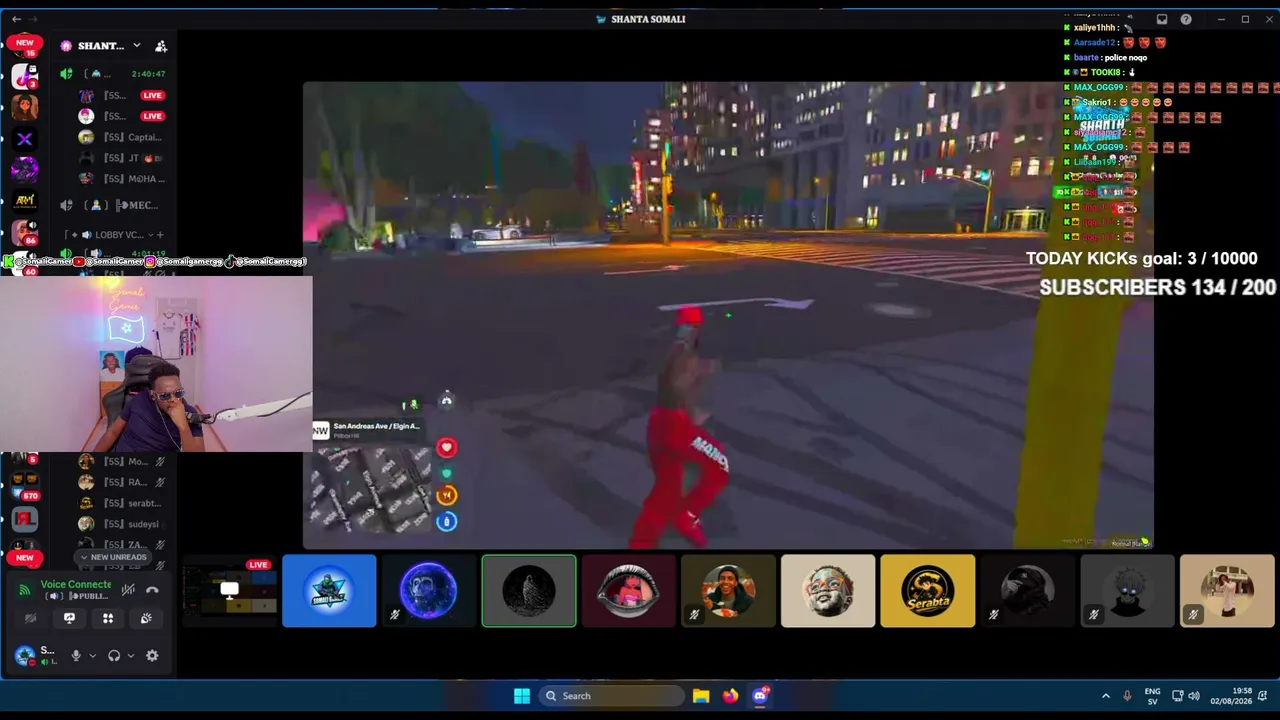1280x720 pixels.
Task: Open the purple character server icon
Action: click(x=25, y=170)
